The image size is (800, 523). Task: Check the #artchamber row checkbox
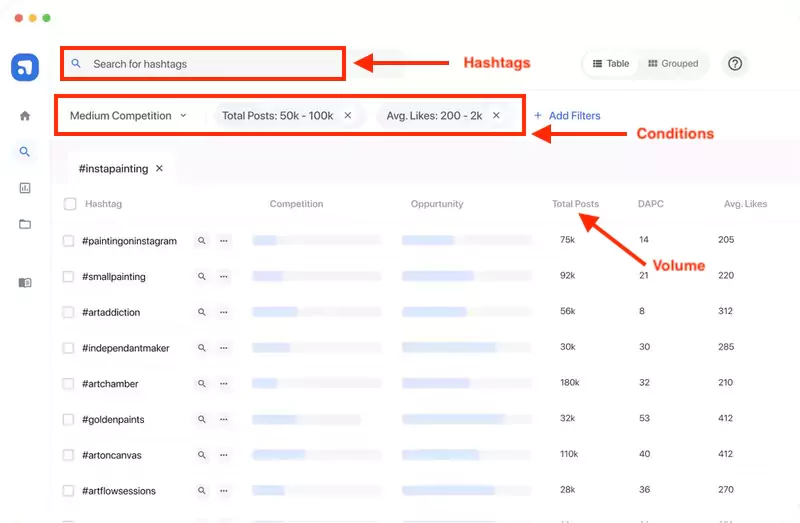pyautogui.click(x=68, y=384)
